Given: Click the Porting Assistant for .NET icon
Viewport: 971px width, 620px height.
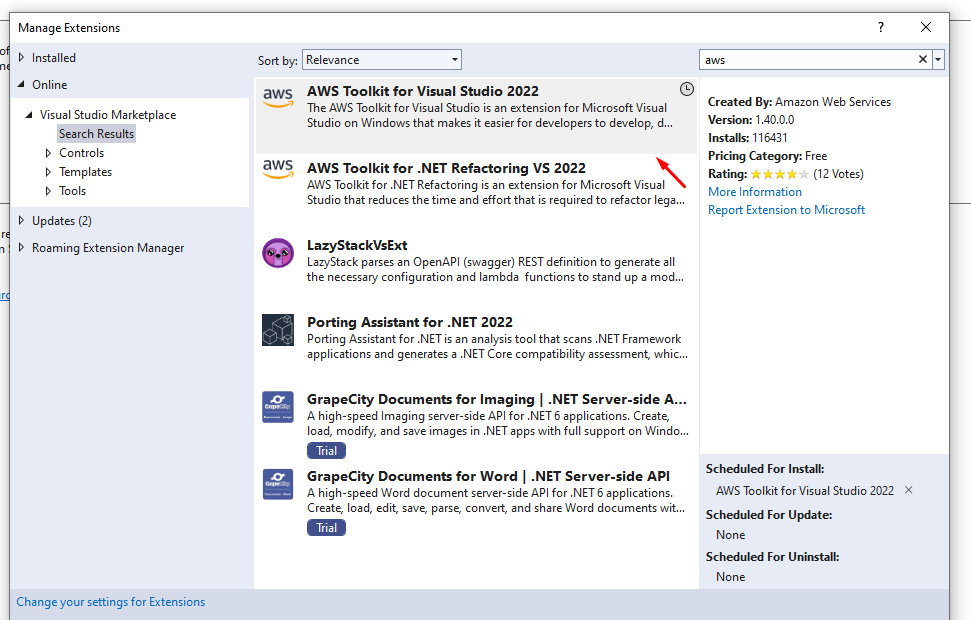Looking at the screenshot, I should pyautogui.click(x=278, y=330).
